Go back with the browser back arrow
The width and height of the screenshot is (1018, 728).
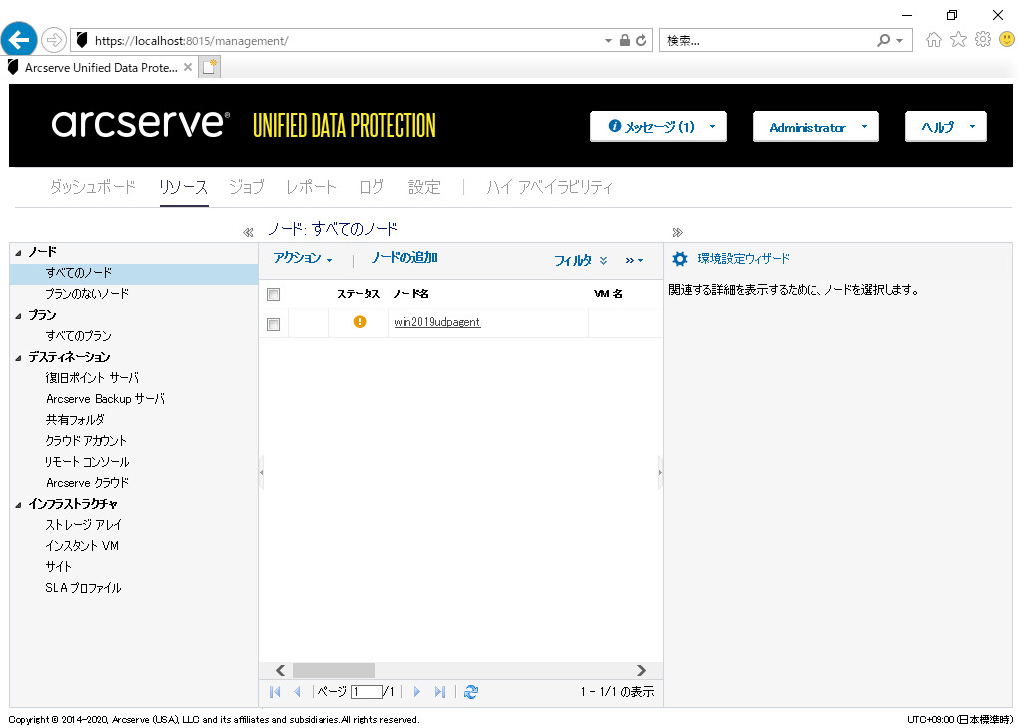click(19, 40)
